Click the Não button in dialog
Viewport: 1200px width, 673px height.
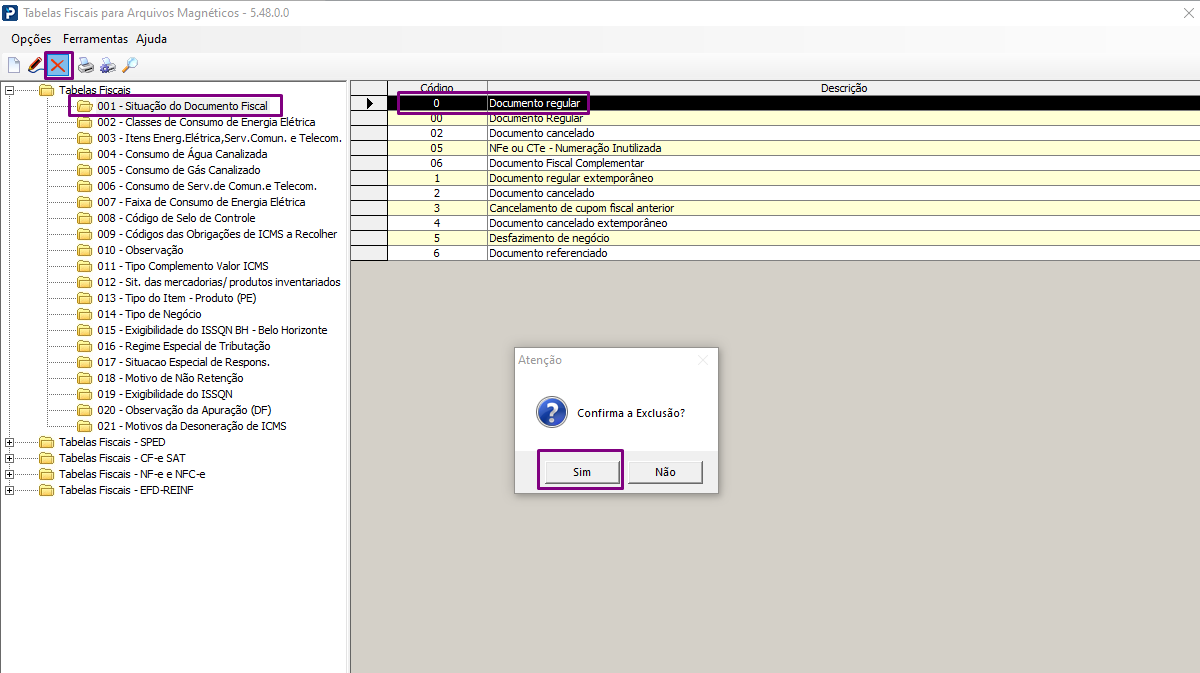tap(665, 472)
